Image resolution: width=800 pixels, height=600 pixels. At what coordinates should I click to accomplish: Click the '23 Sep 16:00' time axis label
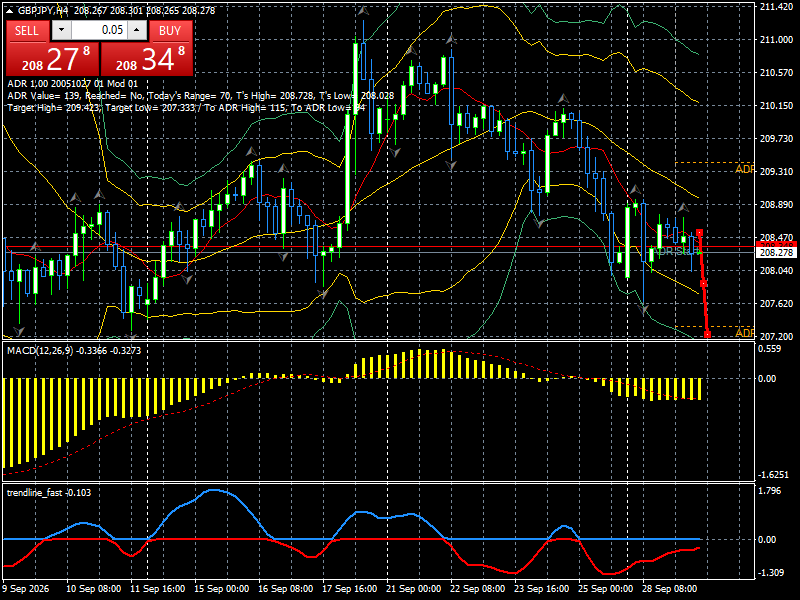click(542, 589)
